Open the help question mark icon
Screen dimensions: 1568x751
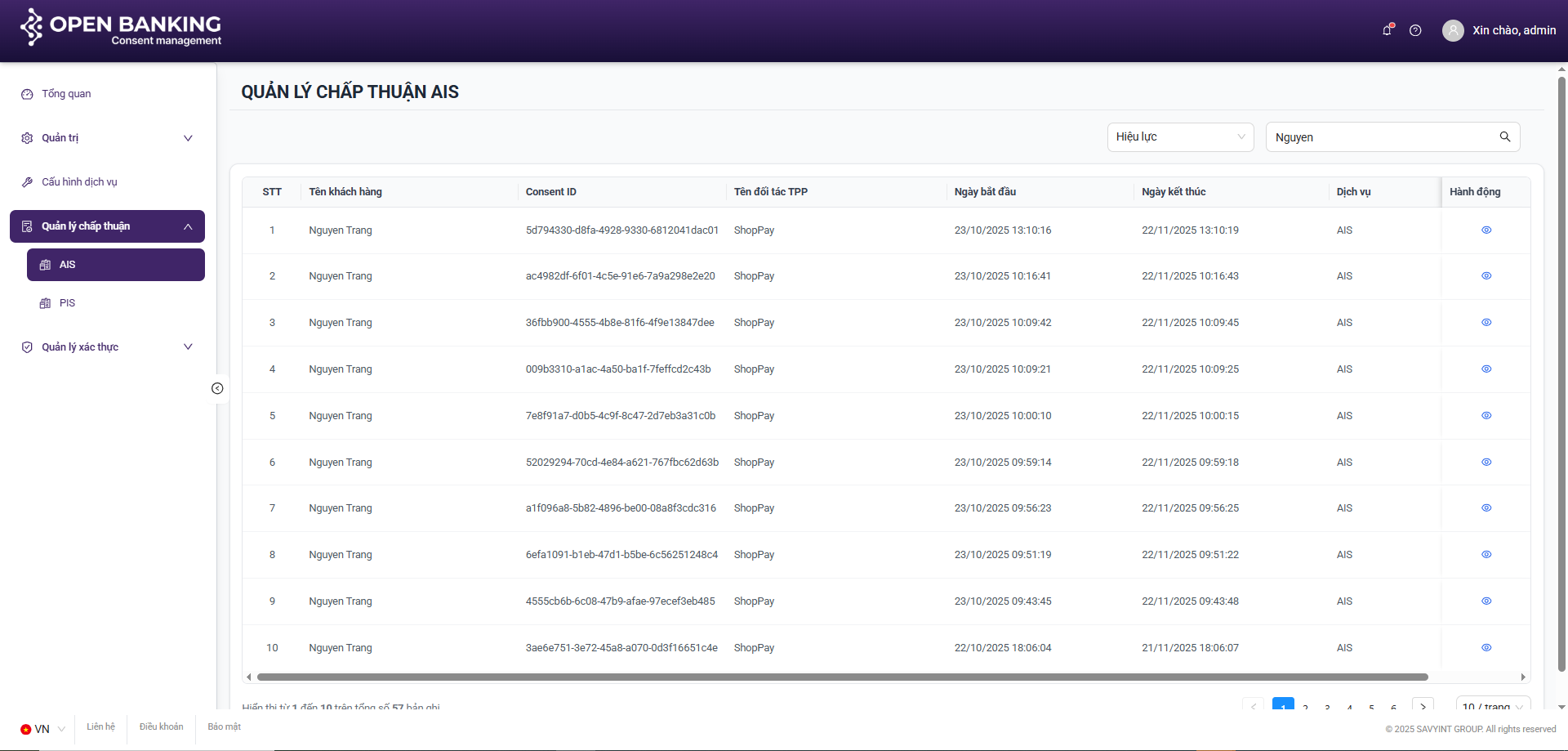[x=1415, y=30]
